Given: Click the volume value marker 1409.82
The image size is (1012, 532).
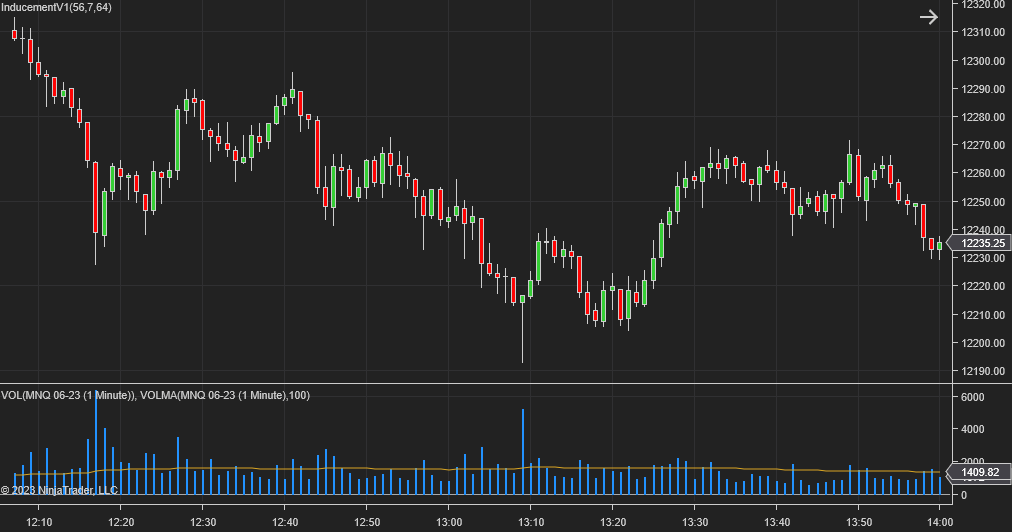Looking at the screenshot, I should click(979, 472).
